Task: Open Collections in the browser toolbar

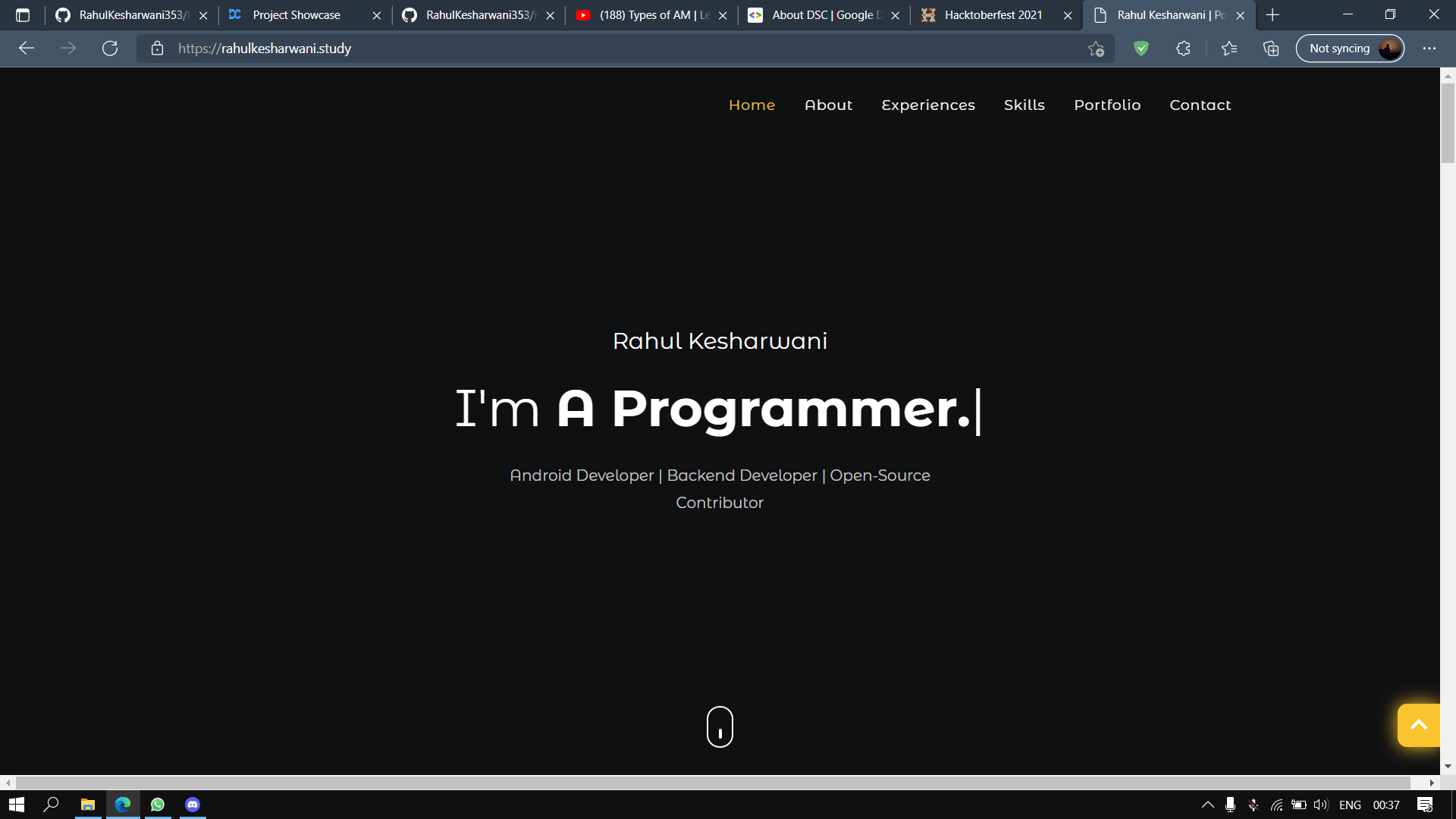Action: click(x=1271, y=48)
